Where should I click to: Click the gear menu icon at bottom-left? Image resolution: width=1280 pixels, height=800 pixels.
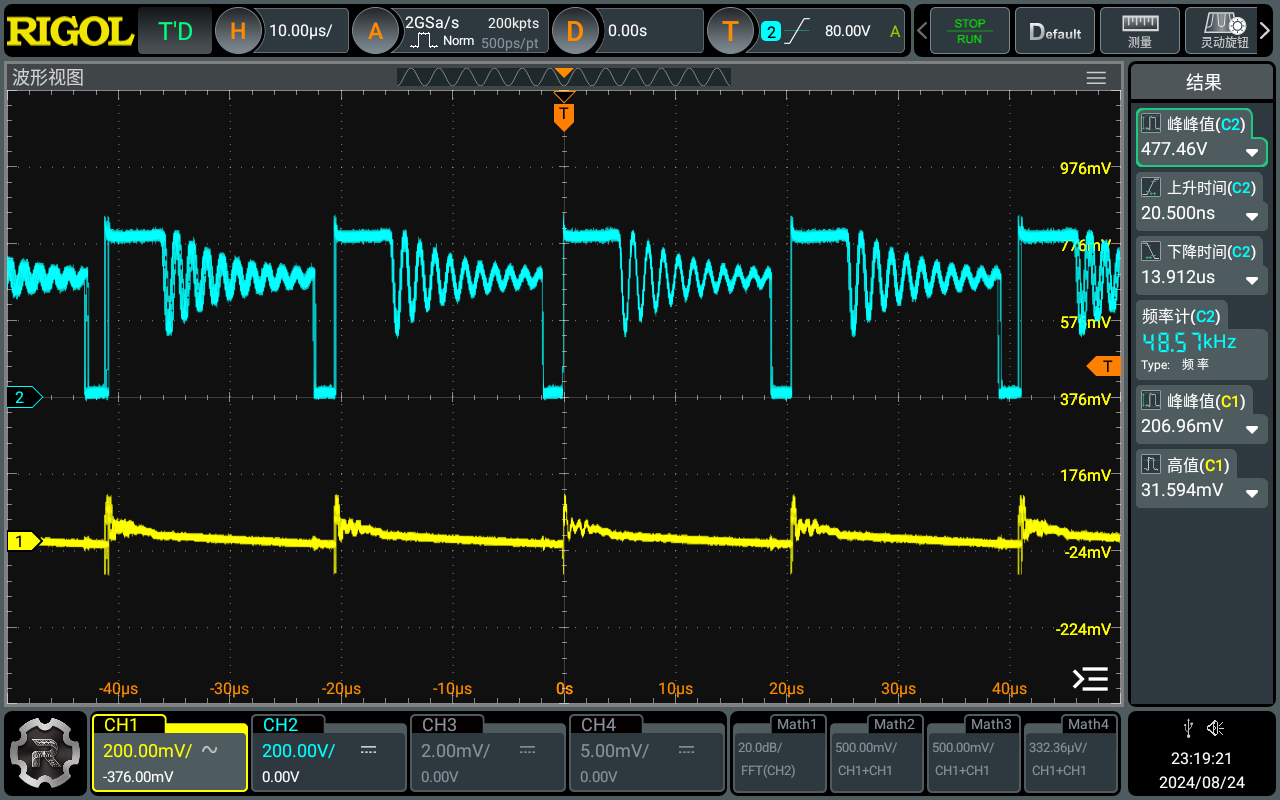[x=45, y=752]
